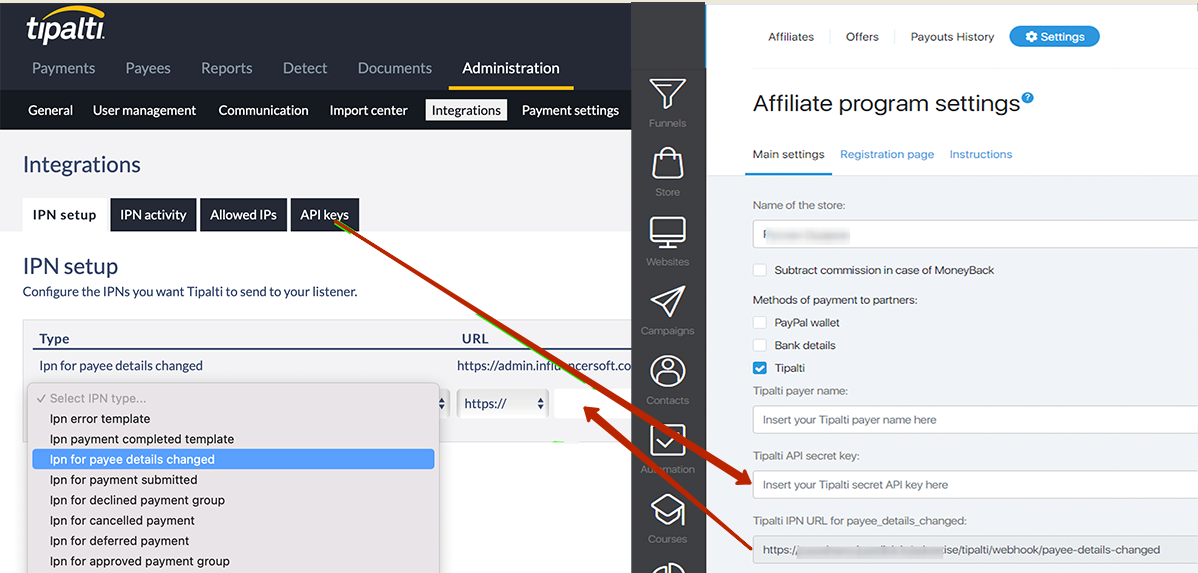
Task: Select the Integrations submenu item
Action: (466, 110)
